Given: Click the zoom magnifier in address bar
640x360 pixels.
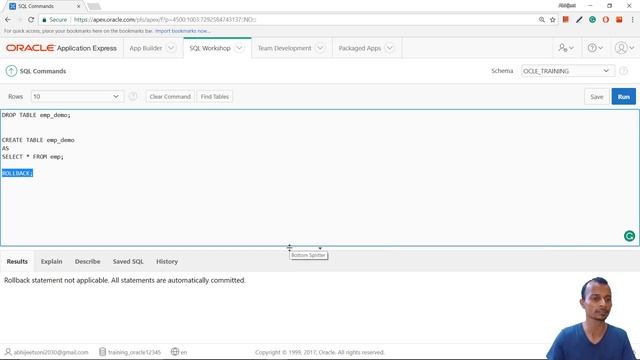Looking at the screenshot, I should (542, 20).
